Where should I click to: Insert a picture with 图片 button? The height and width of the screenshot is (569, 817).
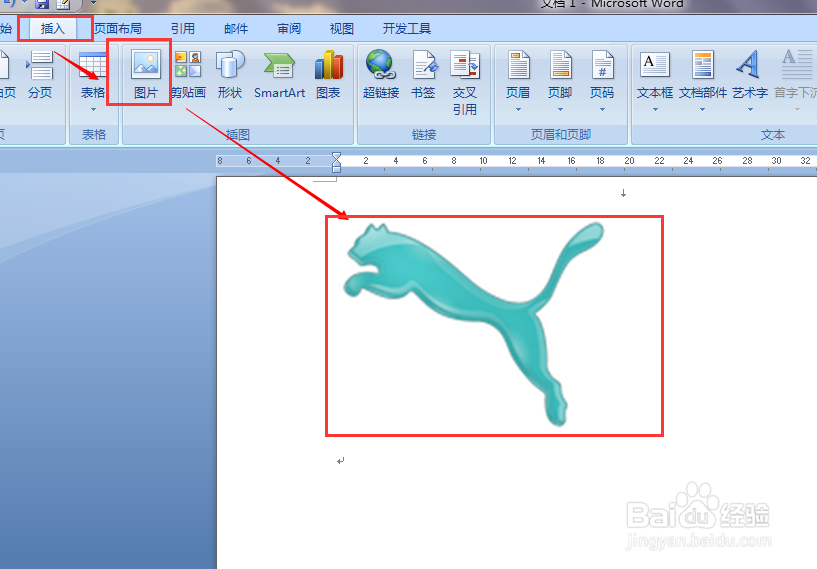(x=146, y=75)
